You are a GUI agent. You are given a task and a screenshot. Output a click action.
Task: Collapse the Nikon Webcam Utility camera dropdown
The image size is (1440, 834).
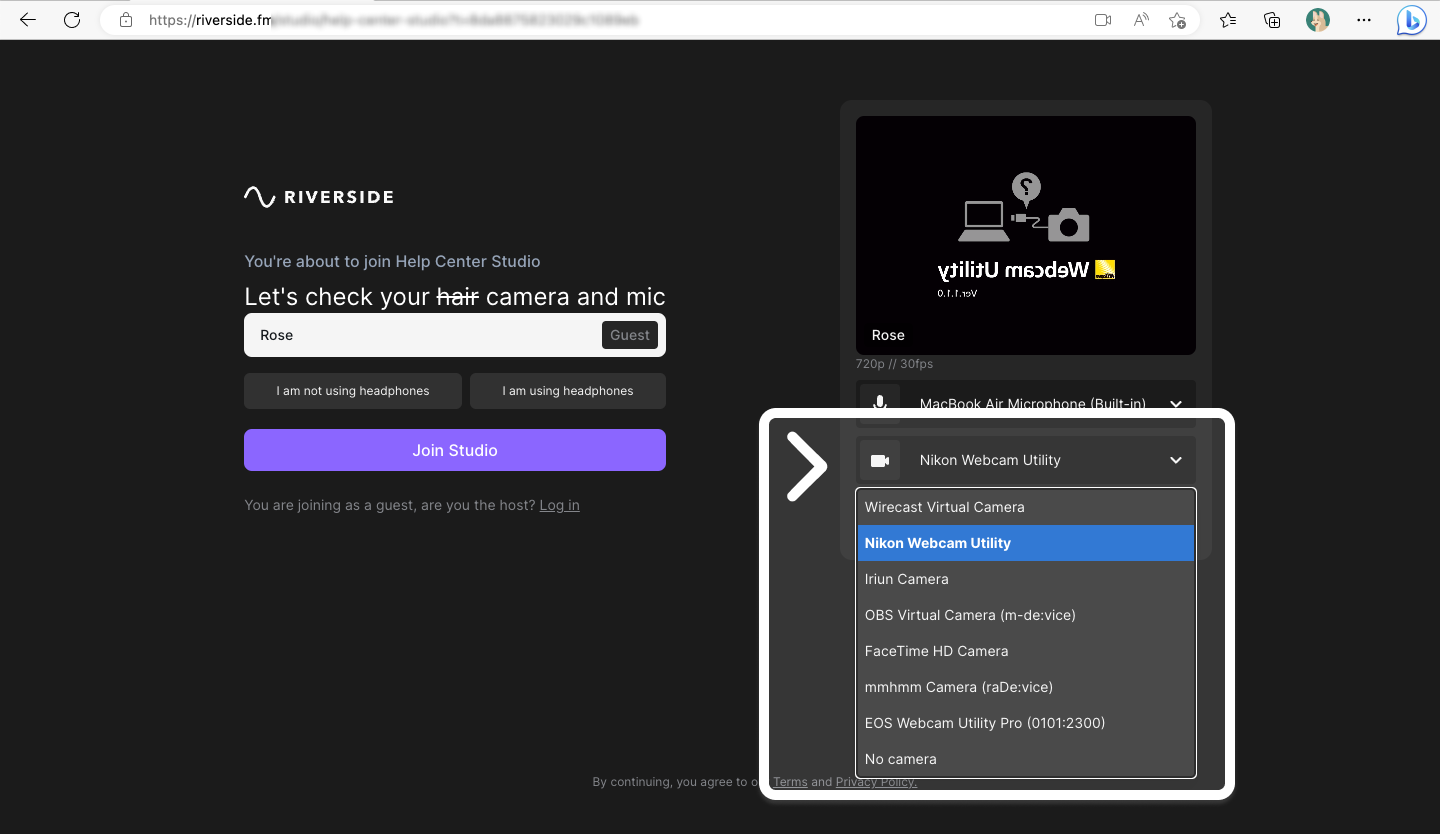[x=1176, y=460]
